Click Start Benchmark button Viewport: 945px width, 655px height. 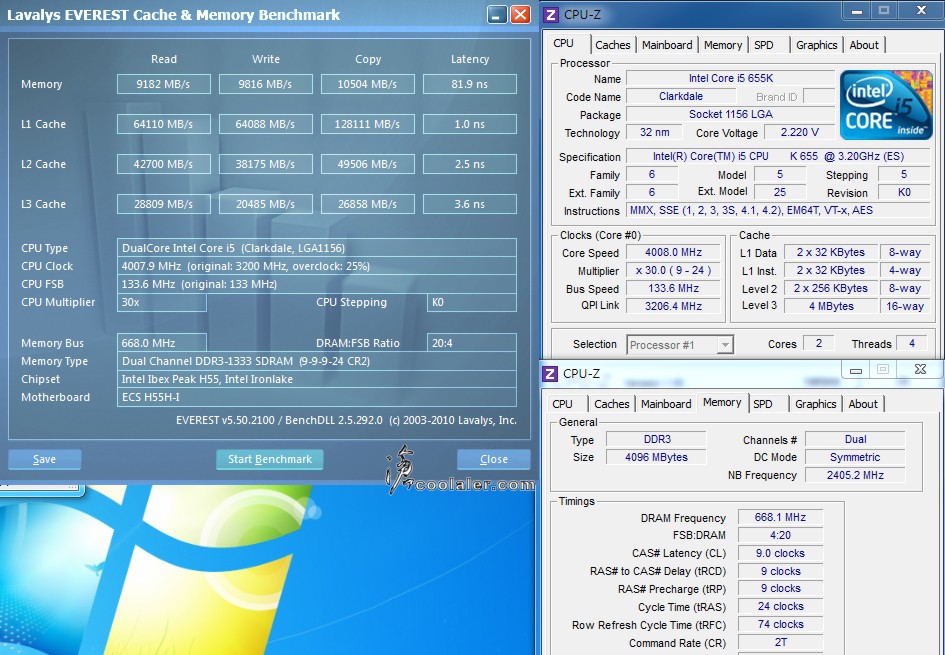coord(269,459)
